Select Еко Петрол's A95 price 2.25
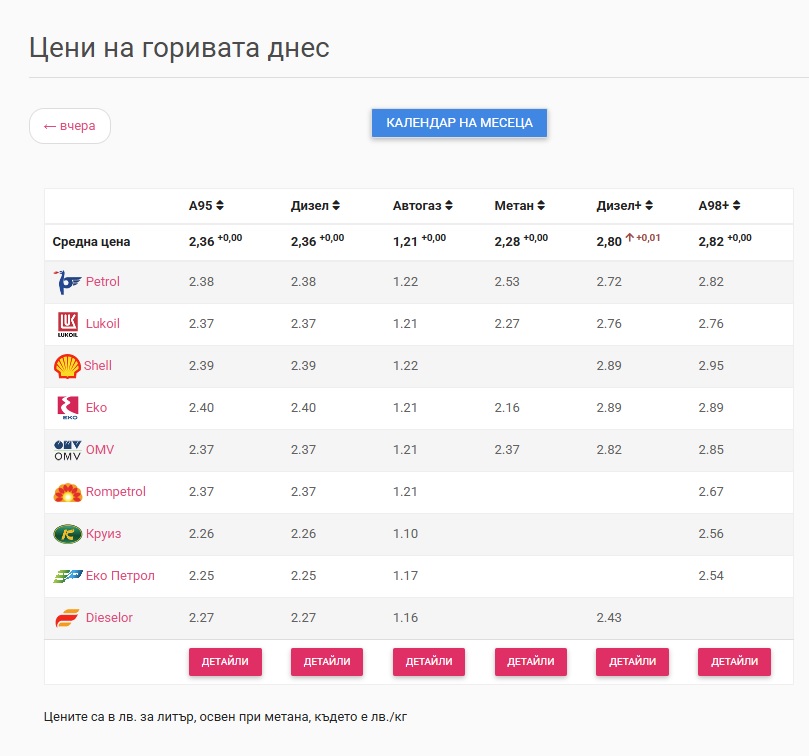Image resolution: width=809 pixels, height=756 pixels. click(201, 575)
